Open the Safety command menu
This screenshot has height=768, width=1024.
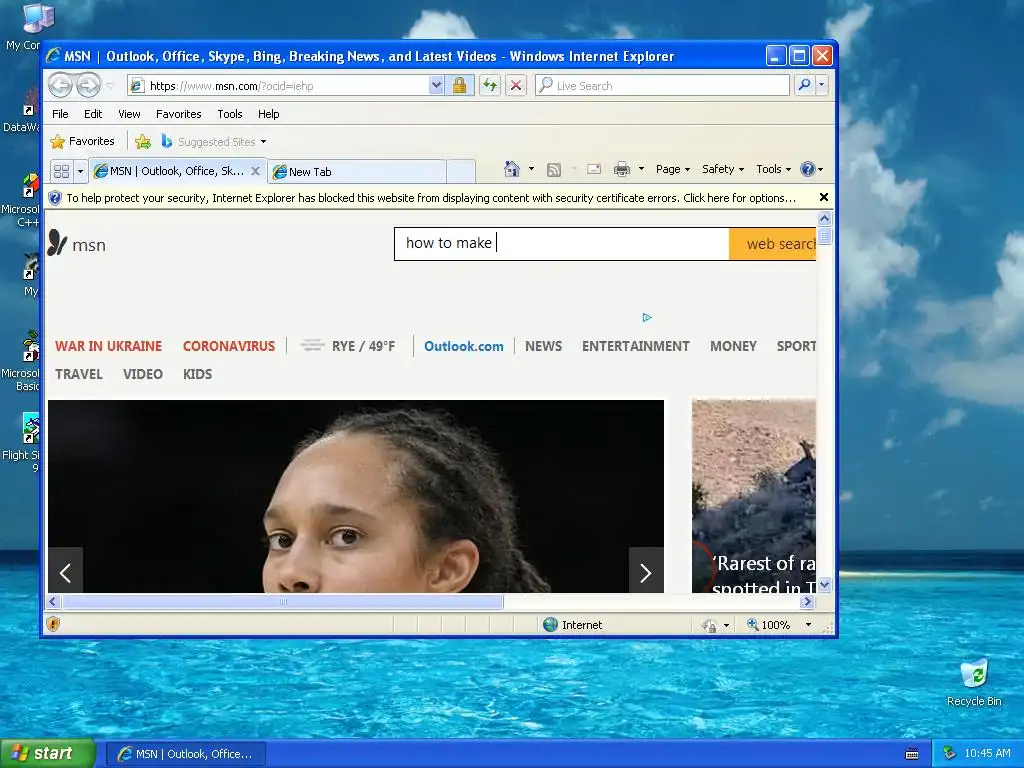pos(722,169)
